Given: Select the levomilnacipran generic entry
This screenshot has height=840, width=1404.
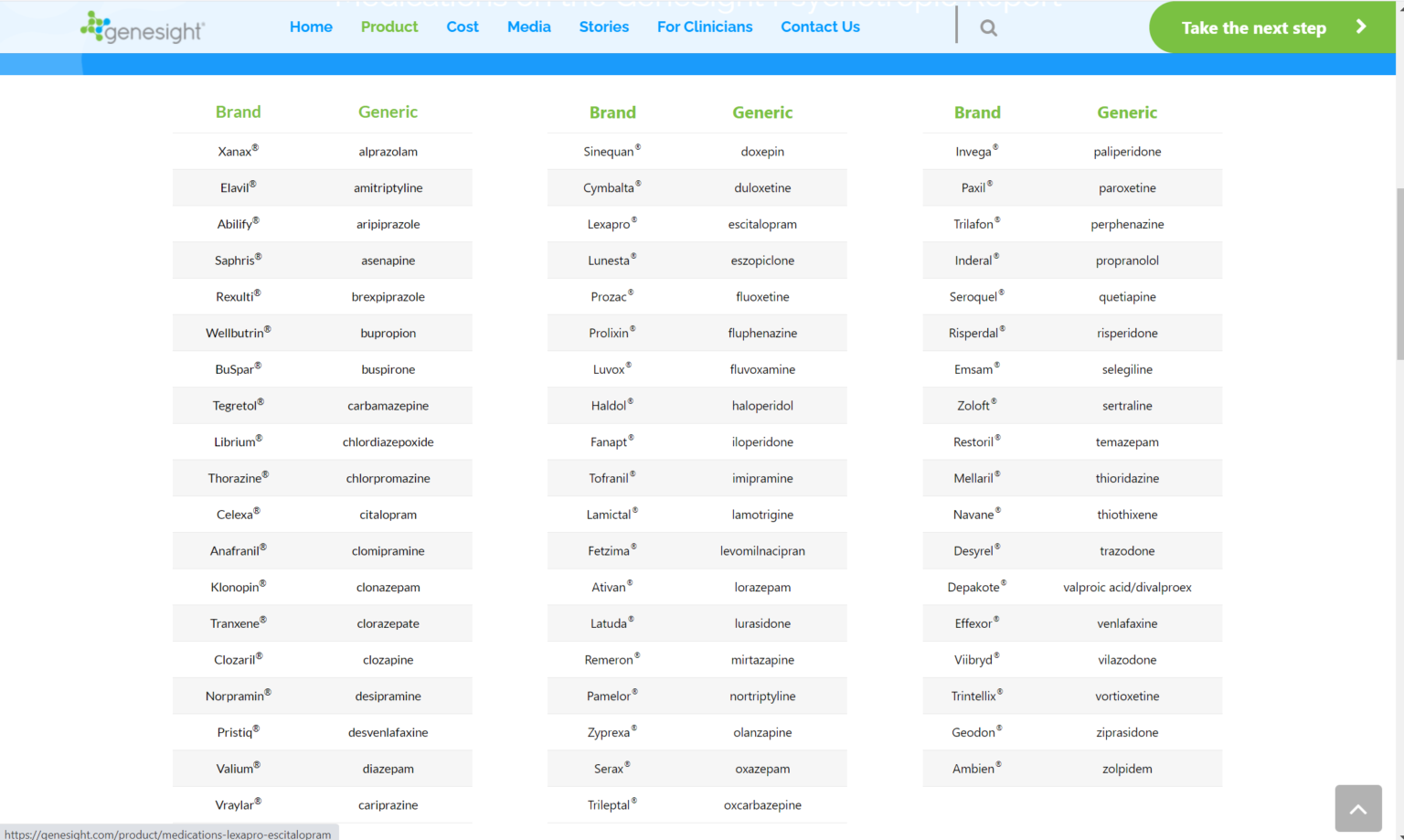Looking at the screenshot, I should [762, 551].
